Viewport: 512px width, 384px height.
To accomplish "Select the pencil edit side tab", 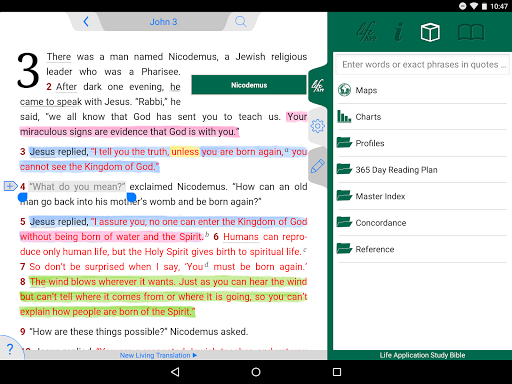I will tap(317, 166).
